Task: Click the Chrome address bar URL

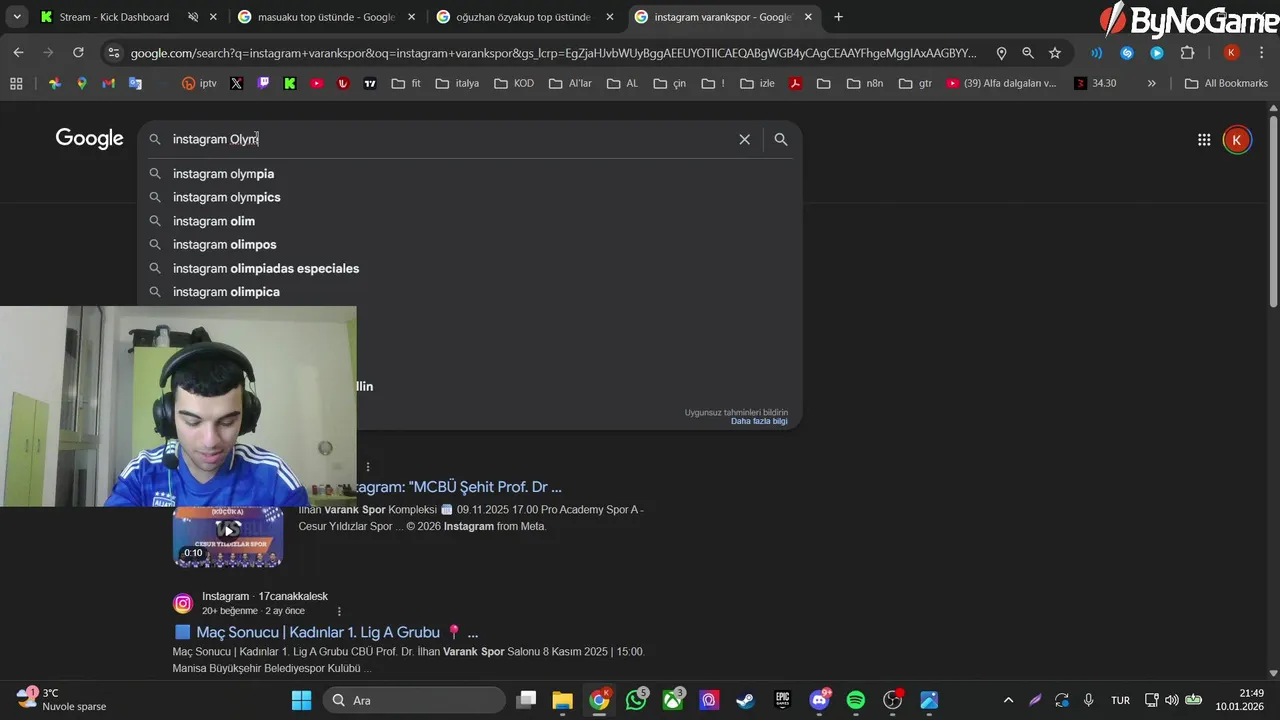Action: (x=555, y=53)
